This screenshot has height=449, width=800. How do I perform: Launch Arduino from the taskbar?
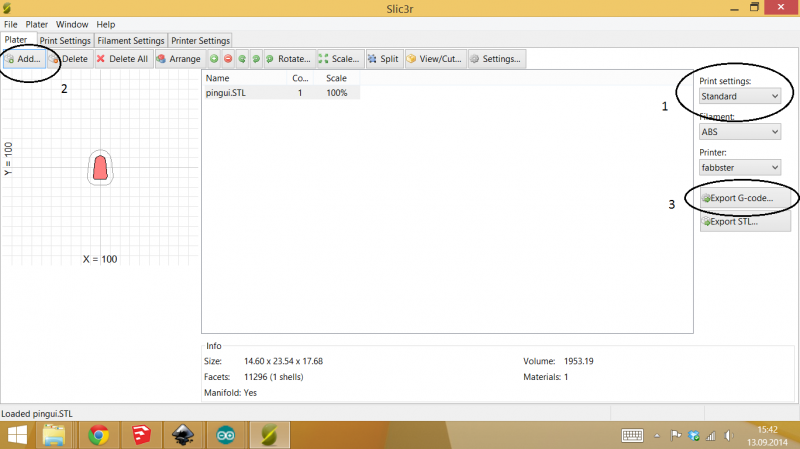[227, 435]
